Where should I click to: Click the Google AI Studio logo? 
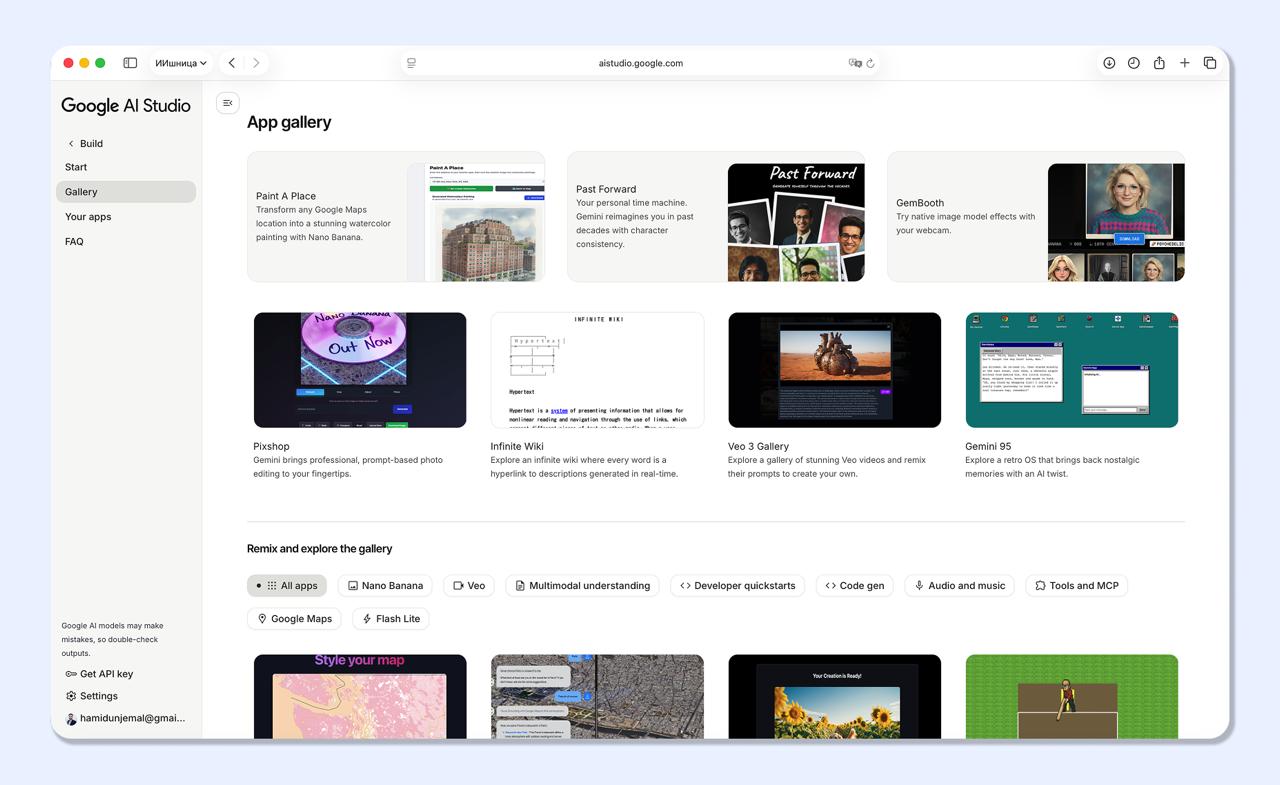(x=126, y=106)
